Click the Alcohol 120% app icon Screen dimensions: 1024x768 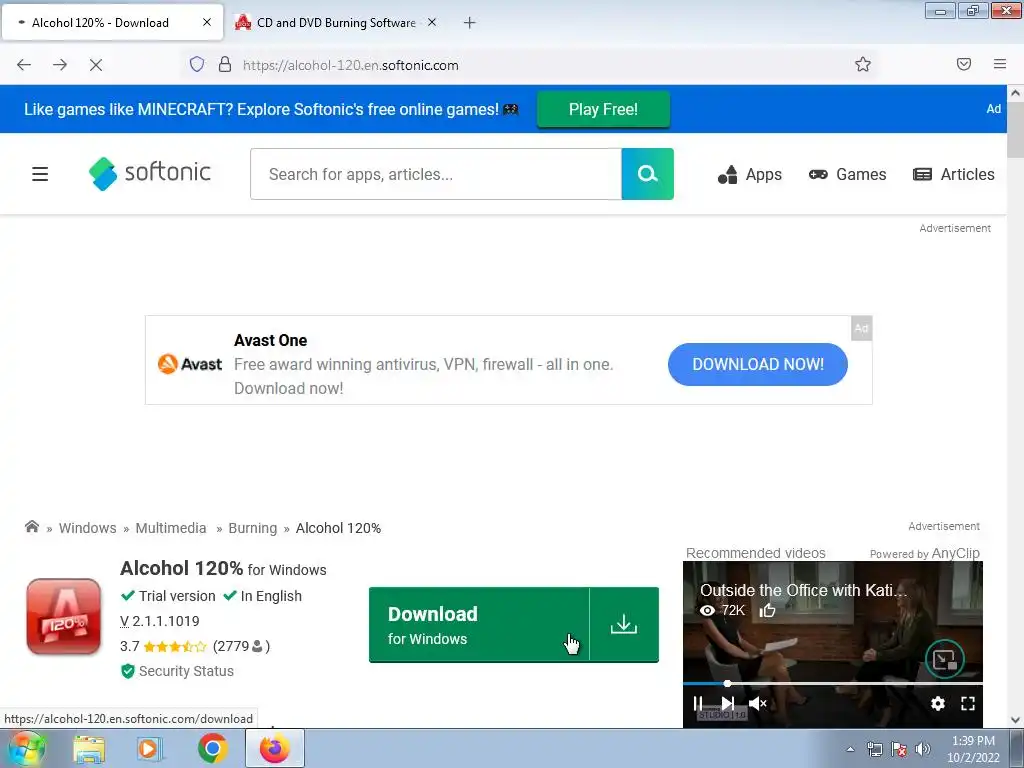click(63, 616)
